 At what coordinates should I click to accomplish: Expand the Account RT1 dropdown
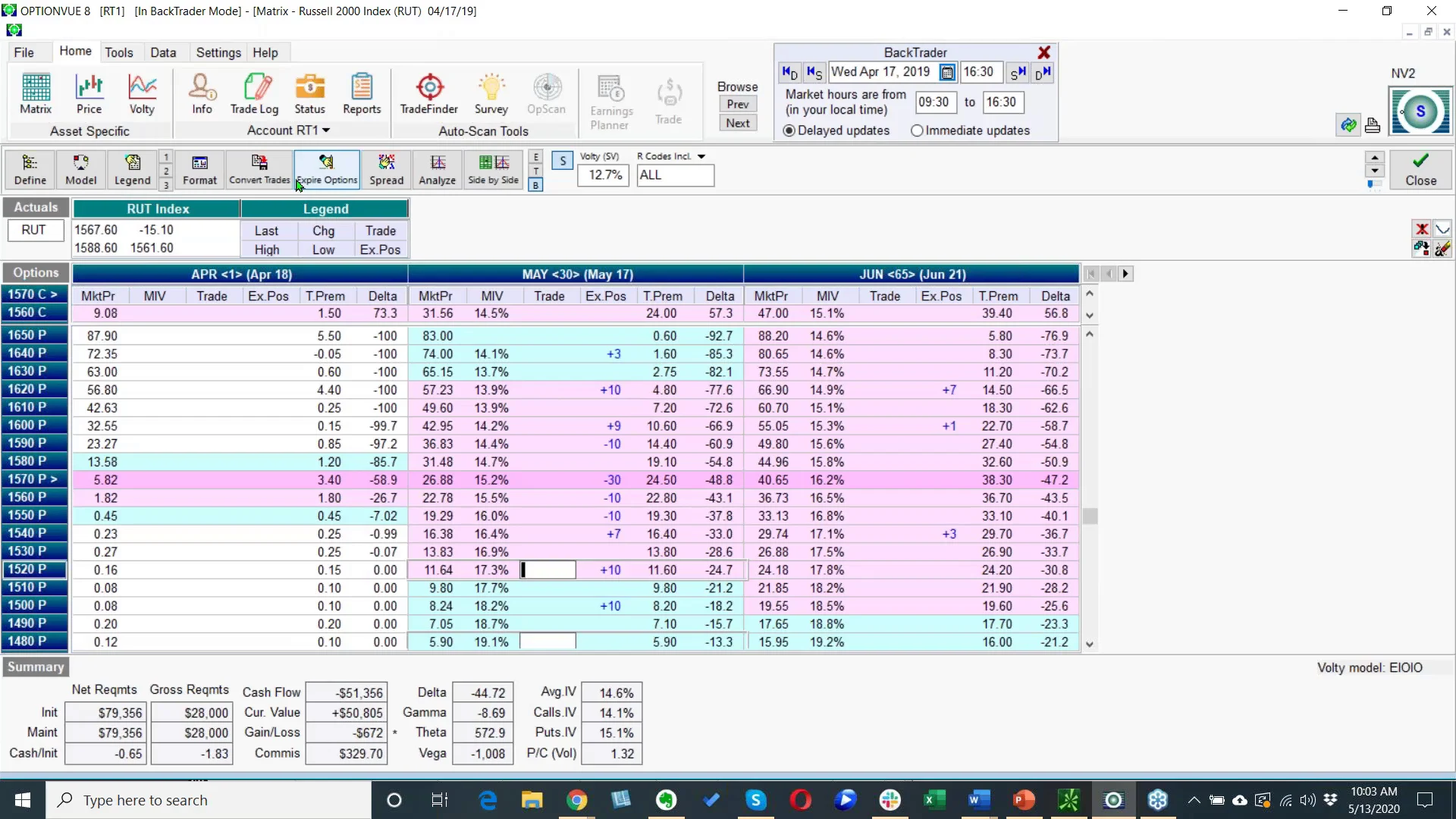(x=327, y=130)
